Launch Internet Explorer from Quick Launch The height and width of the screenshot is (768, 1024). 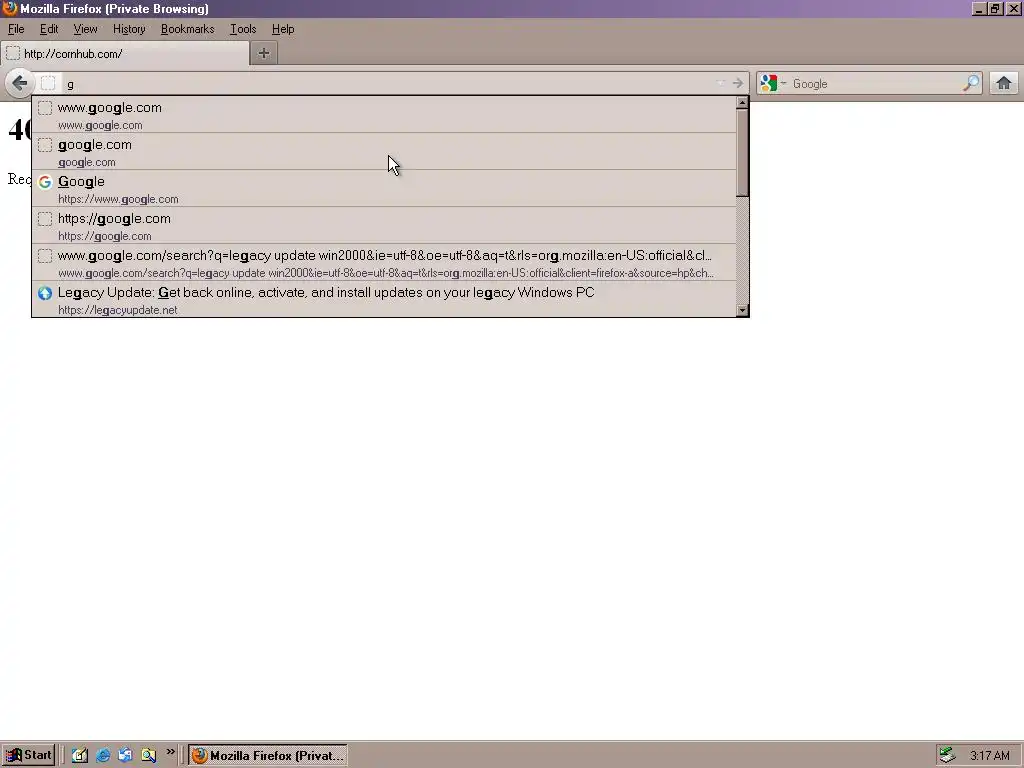pyautogui.click(x=103, y=755)
